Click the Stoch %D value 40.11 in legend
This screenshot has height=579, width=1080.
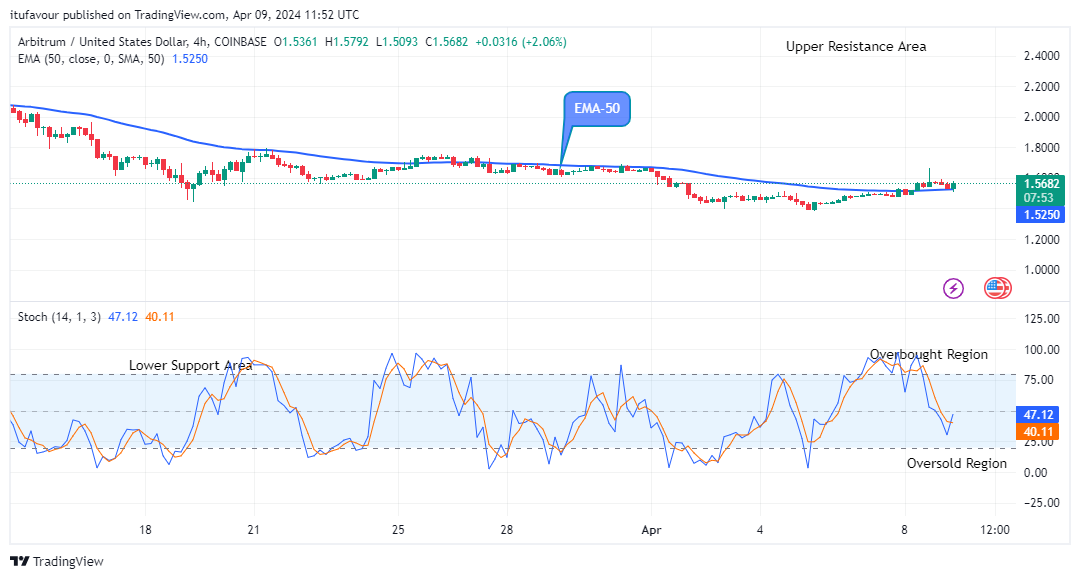pos(160,317)
